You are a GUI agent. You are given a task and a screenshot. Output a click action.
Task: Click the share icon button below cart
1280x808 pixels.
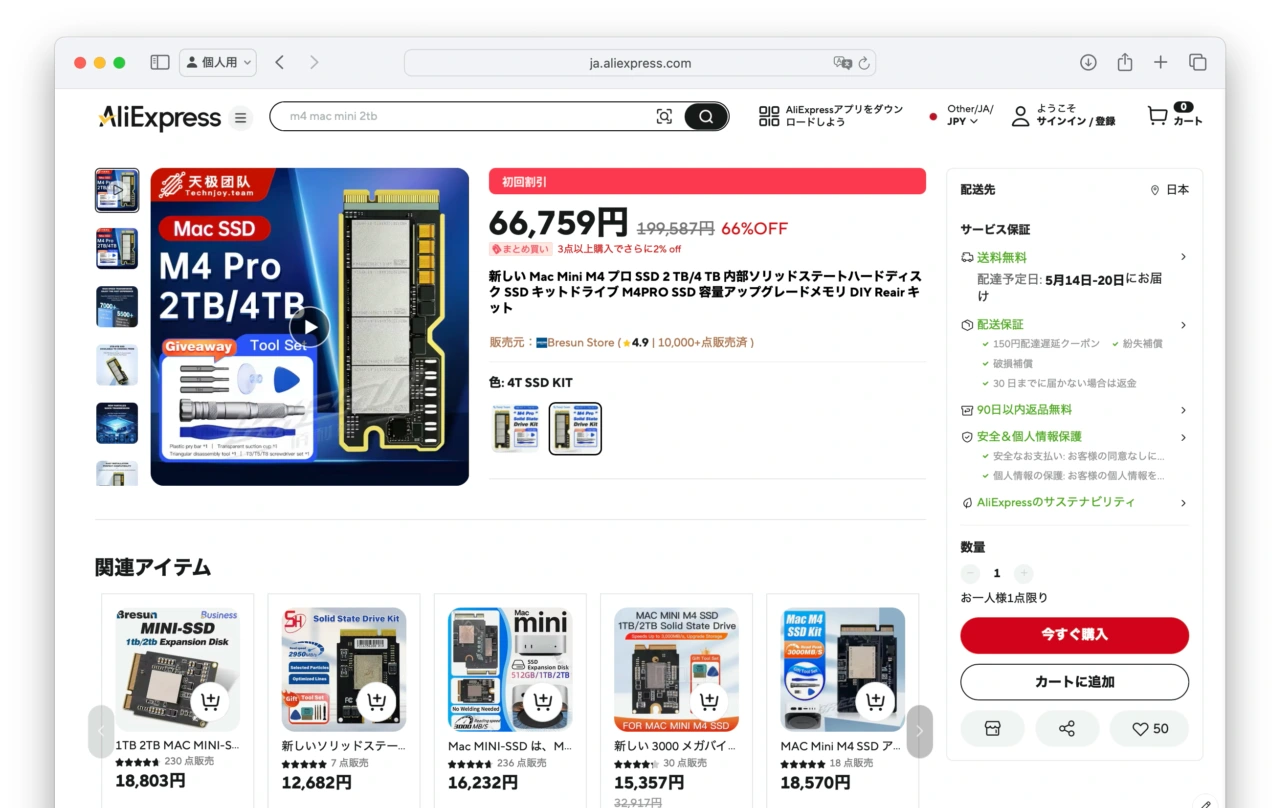(x=1067, y=729)
